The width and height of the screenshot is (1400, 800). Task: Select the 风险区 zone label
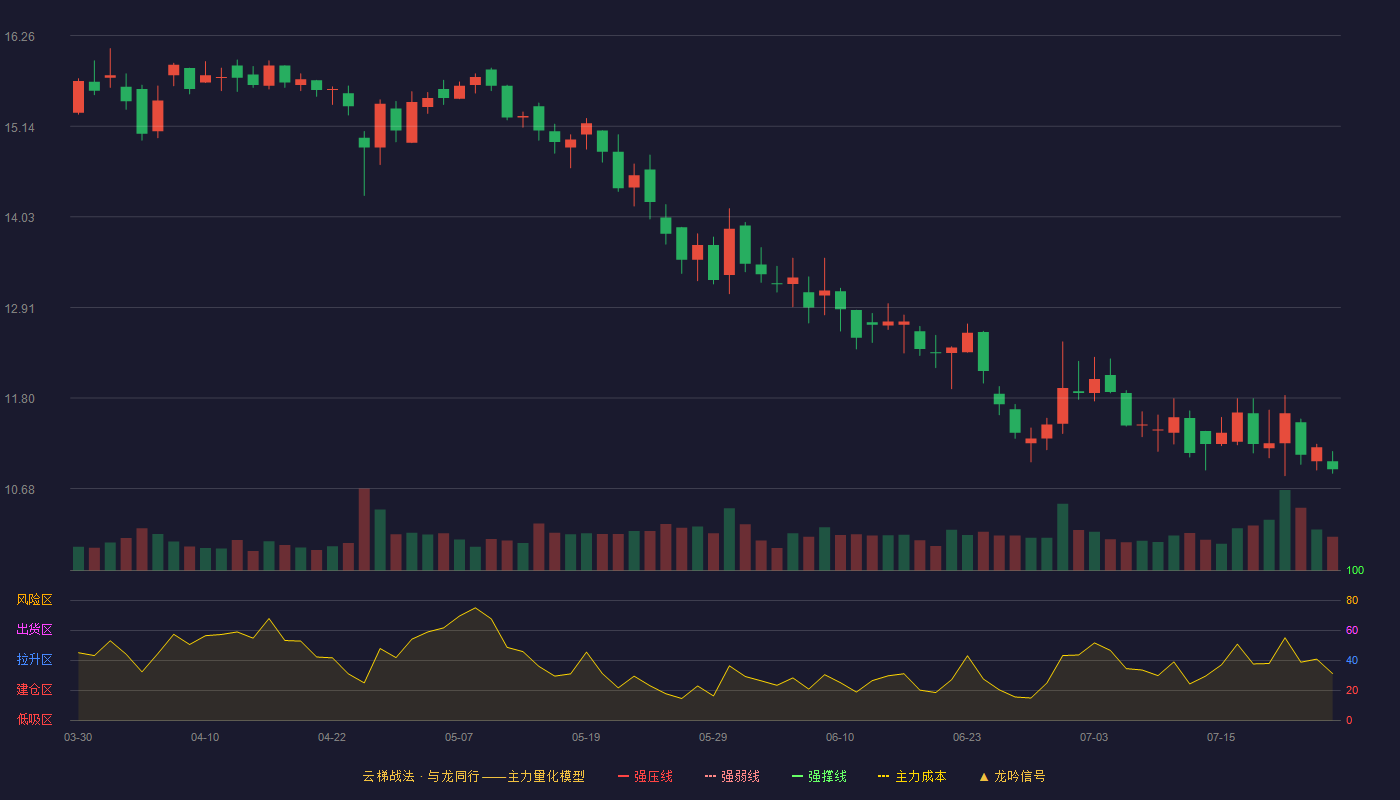34,600
